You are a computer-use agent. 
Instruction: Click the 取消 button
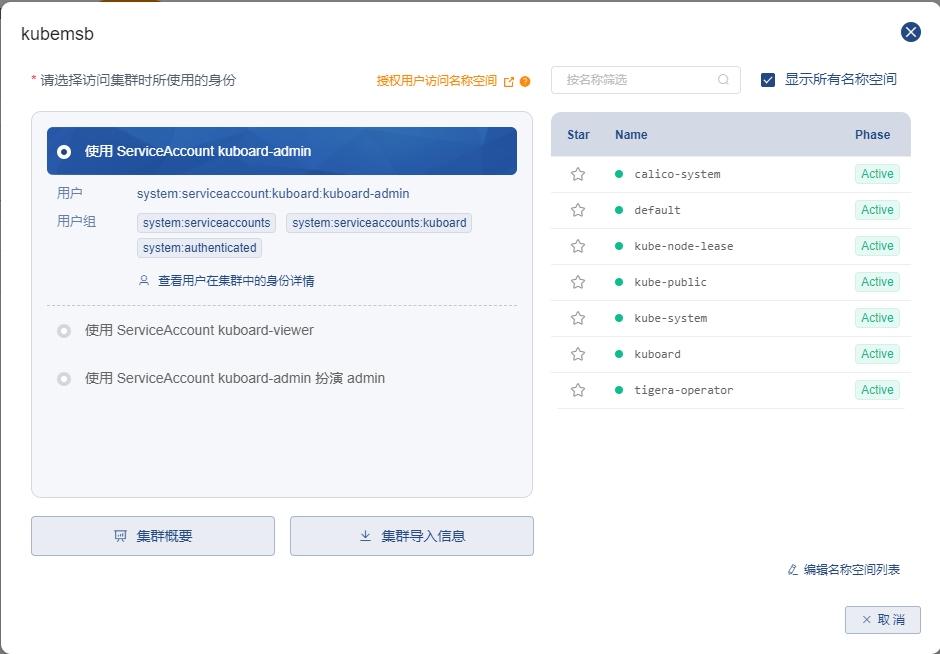[x=883, y=620]
